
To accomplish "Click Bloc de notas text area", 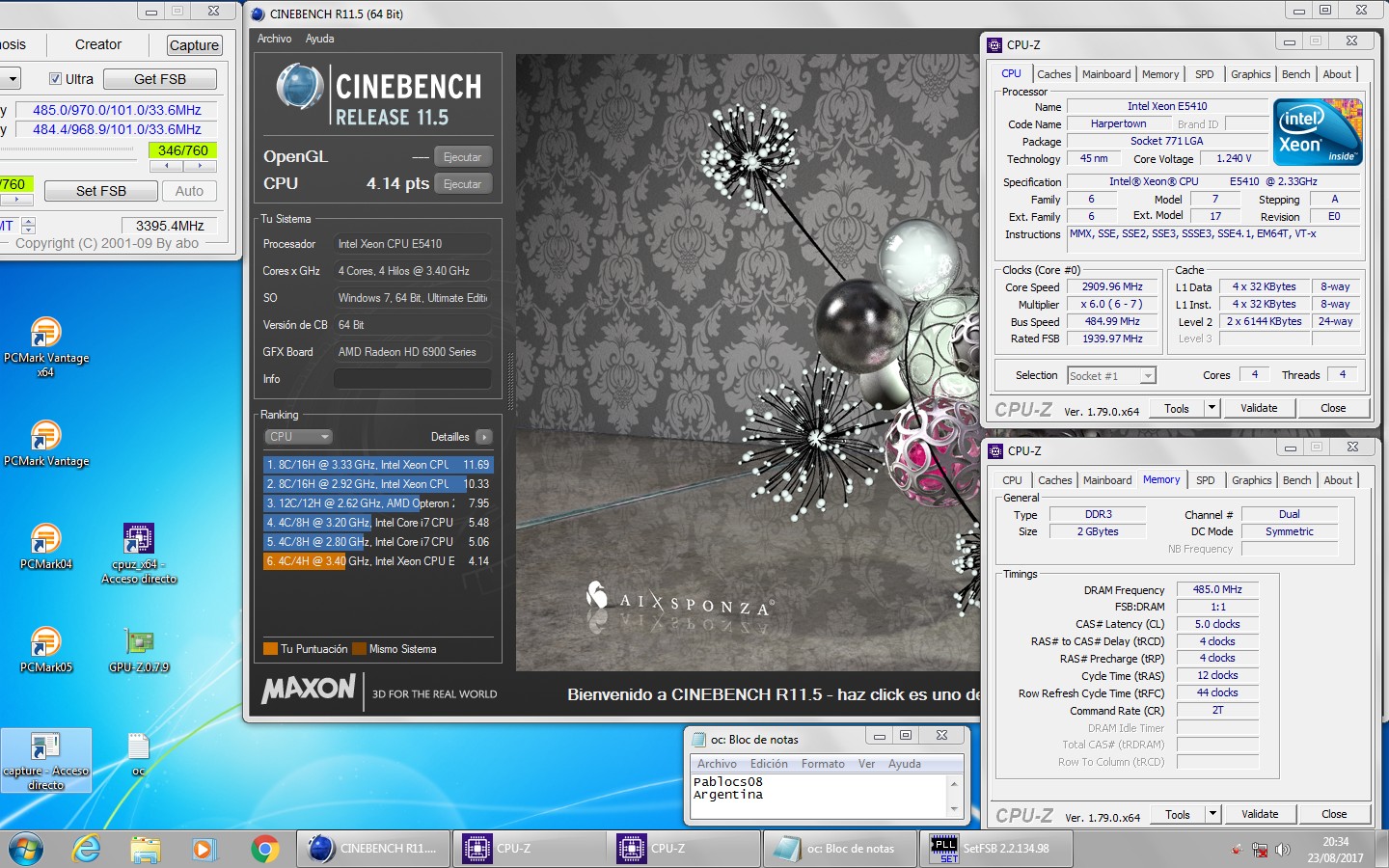I will click(x=820, y=796).
